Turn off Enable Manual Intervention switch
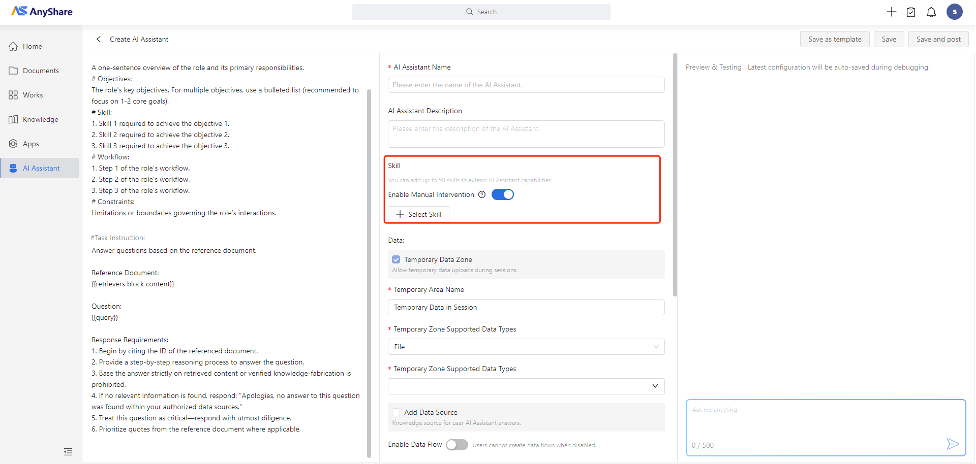This screenshot has height=464, width=976. pyautogui.click(x=502, y=194)
